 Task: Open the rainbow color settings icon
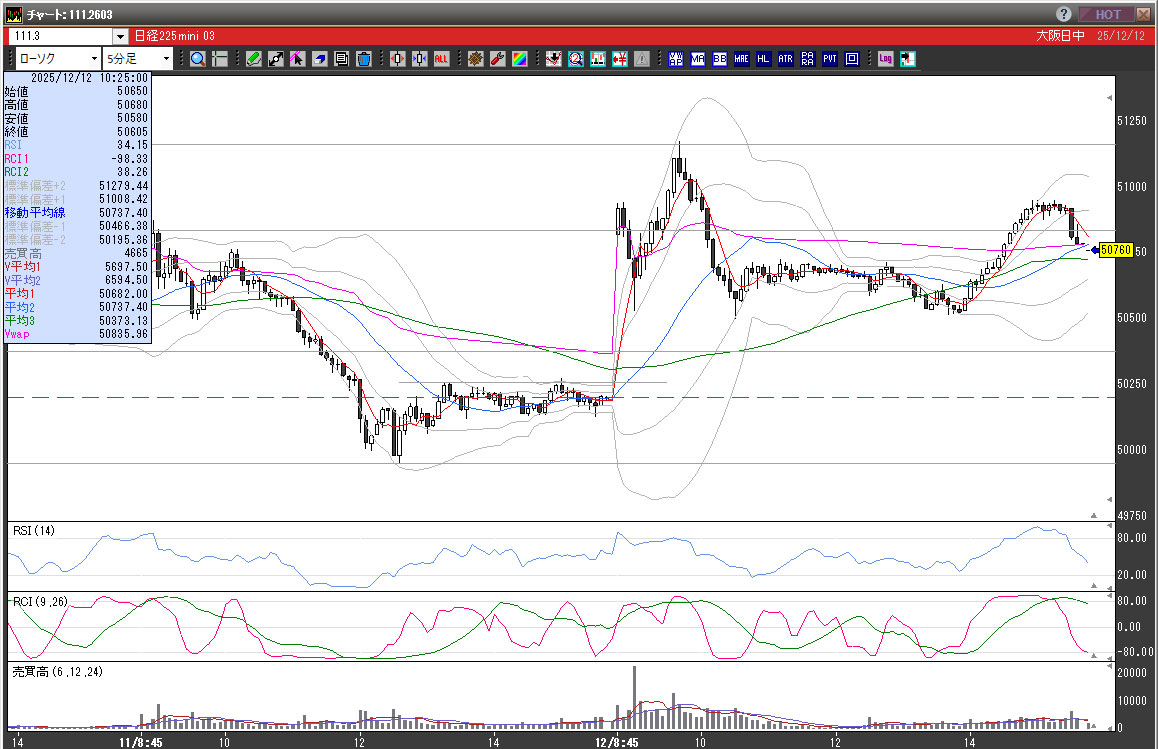pos(519,59)
